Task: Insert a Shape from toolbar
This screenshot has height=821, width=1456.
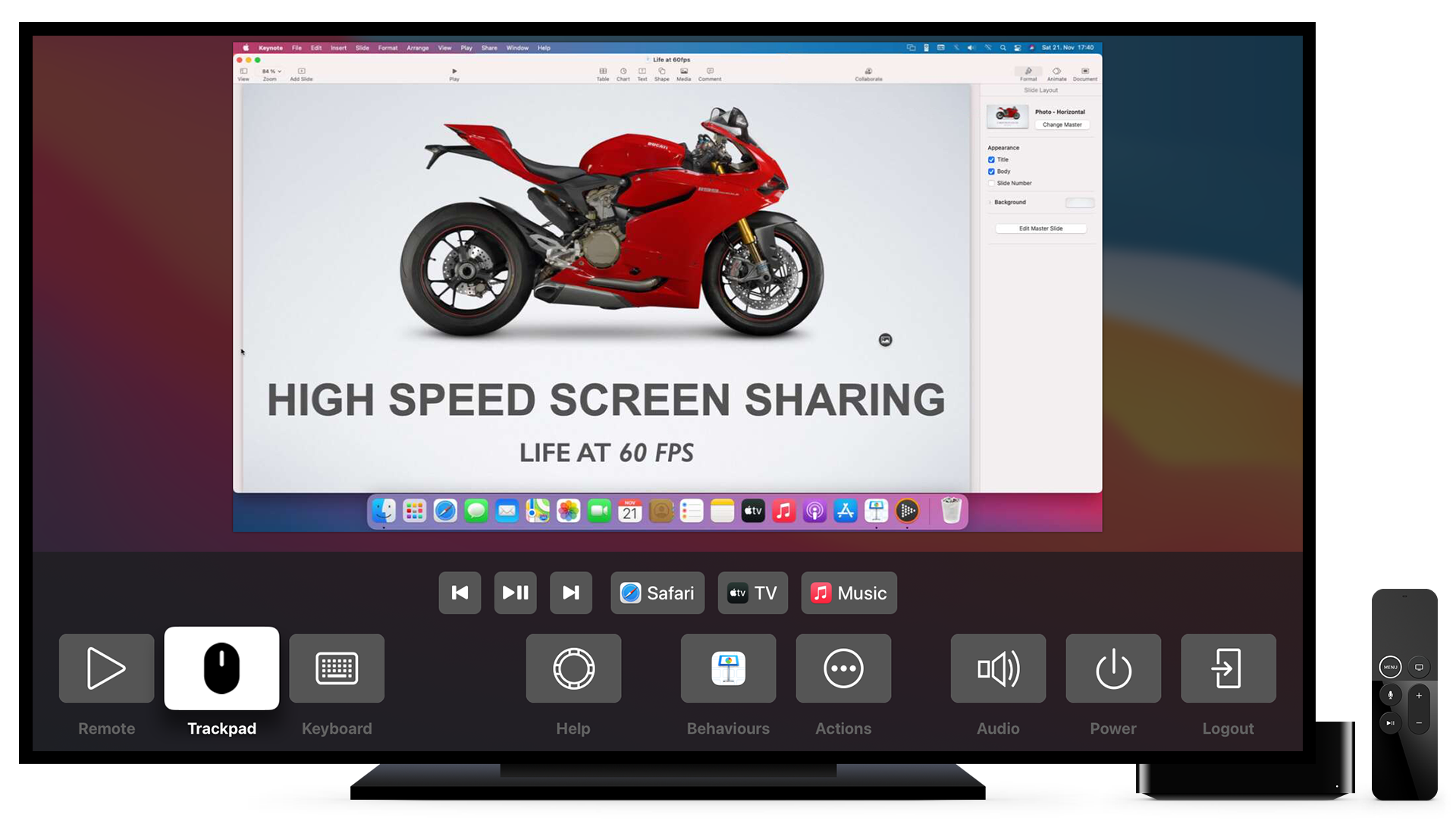Action: coord(662,74)
